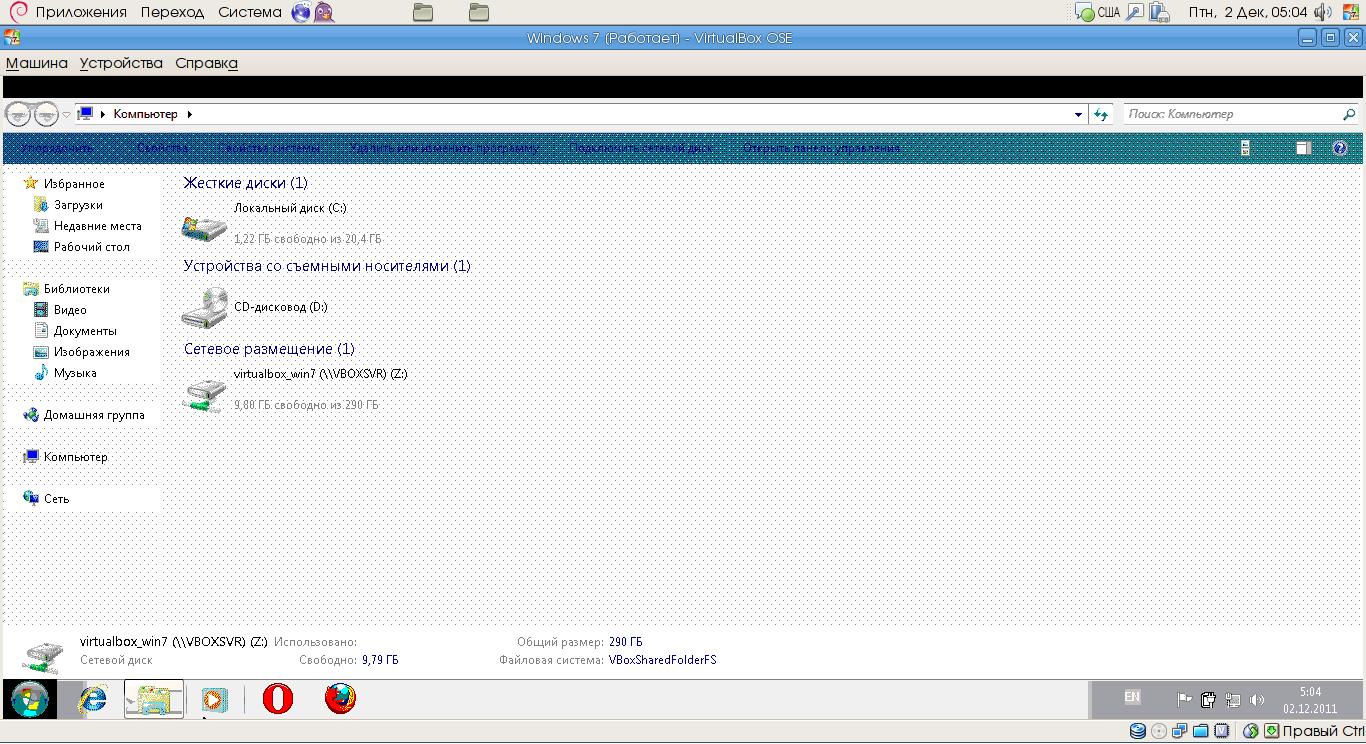This screenshot has width=1366, height=744.
Task: Click the VirtualBox hard disk status icon
Action: pyautogui.click(x=1138, y=731)
